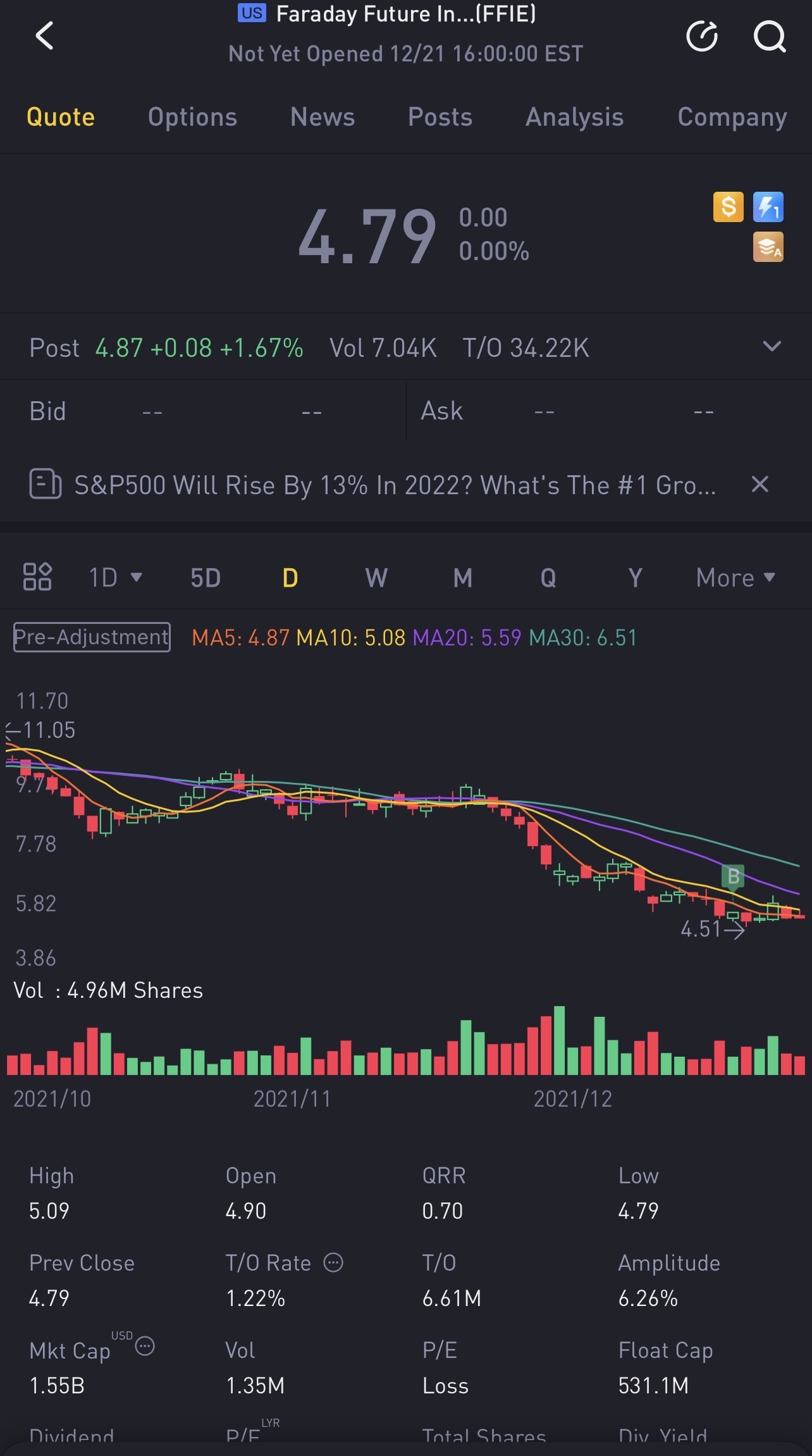Screen dimensions: 812x1456
Task: Tap the orange stacked layers badge
Action: pyautogui.click(x=768, y=247)
